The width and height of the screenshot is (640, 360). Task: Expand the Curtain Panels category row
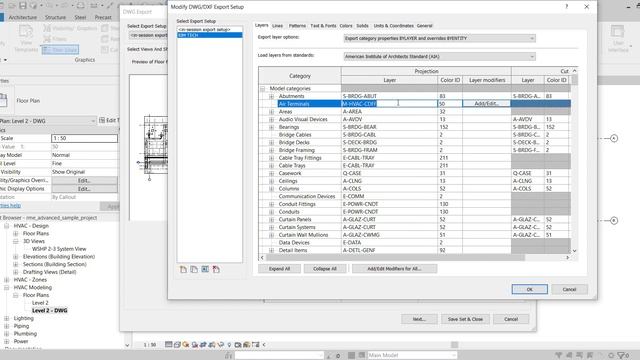point(271,220)
